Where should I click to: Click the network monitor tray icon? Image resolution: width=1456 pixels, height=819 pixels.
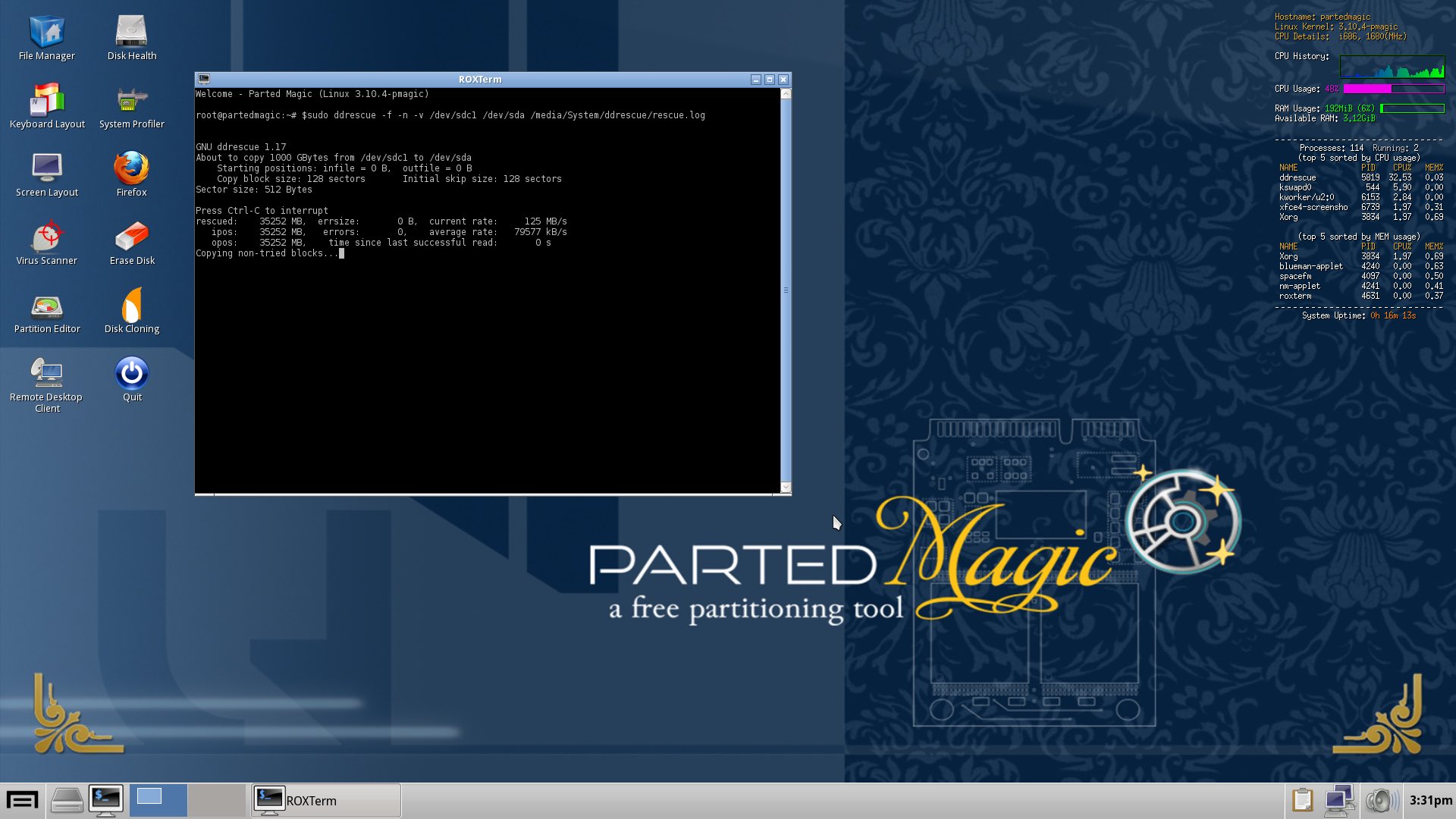(1339, 801)
